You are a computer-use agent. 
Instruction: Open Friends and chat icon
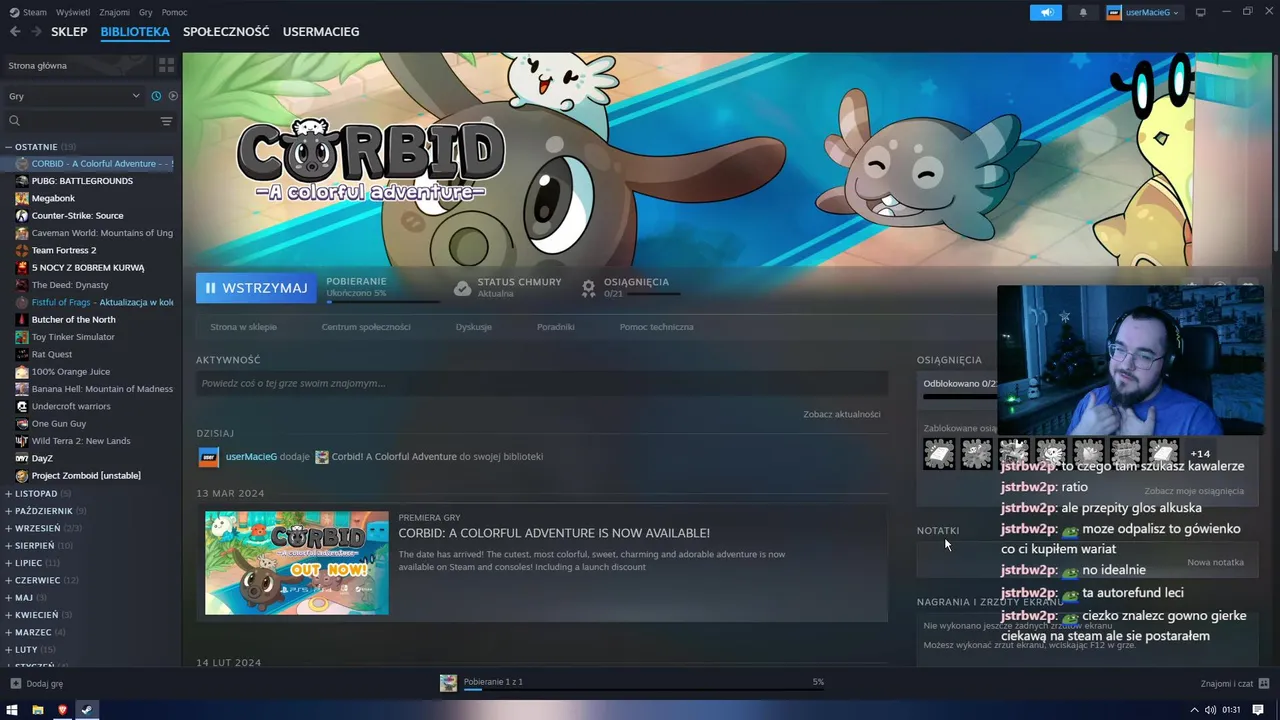[x=1262, y=684]
